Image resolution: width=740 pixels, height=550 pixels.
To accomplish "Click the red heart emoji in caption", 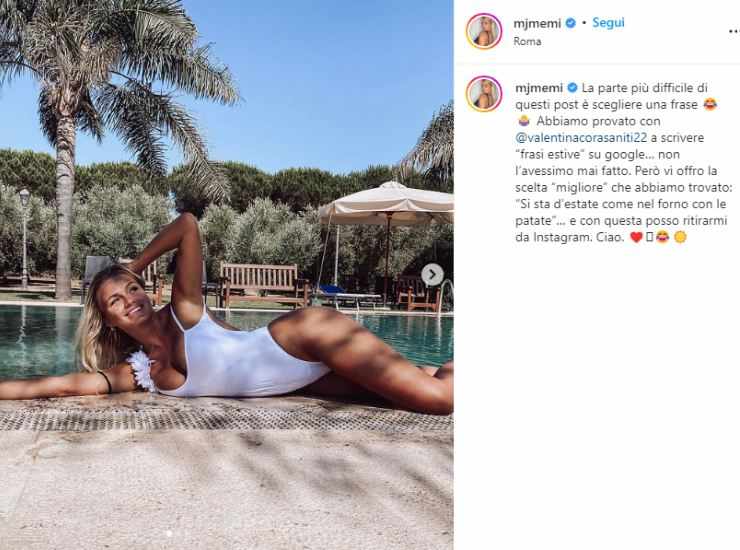I will (x=636, y=237).
